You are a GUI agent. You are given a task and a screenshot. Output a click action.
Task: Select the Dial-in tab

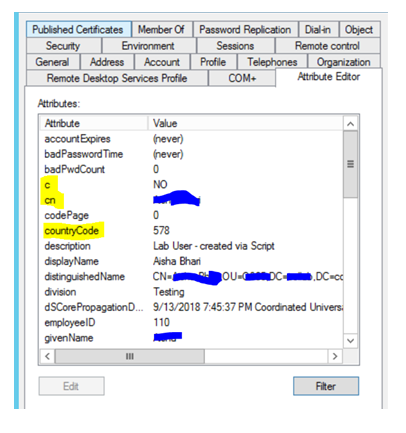pyautogui.click(x=318, y=29)
